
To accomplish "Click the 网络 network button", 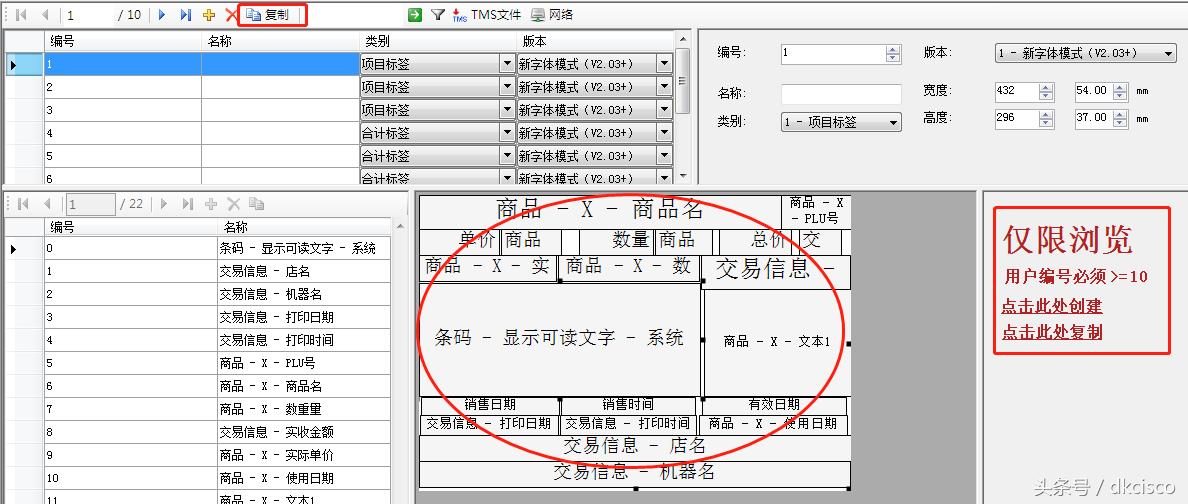I will point(552,14).
